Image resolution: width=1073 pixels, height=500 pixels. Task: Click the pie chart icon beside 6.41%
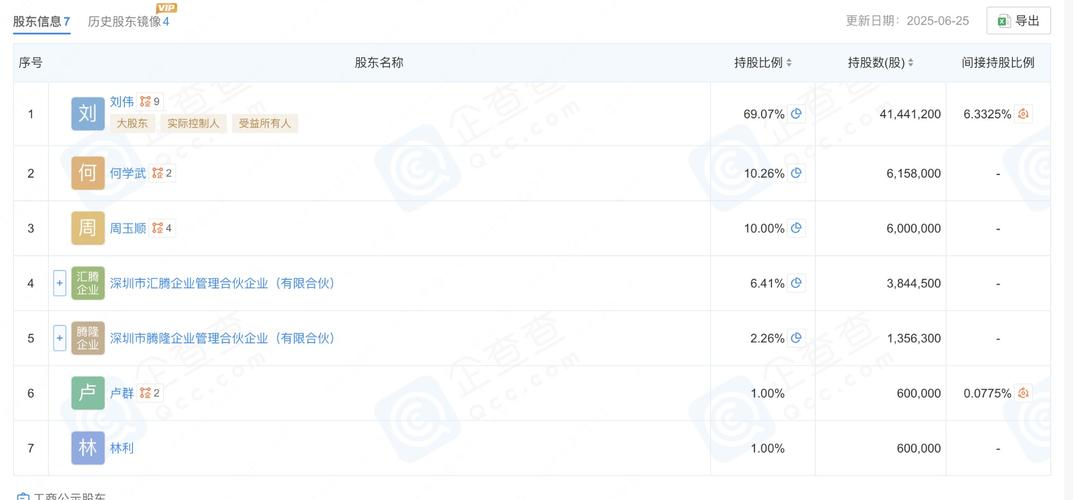(x=797, y=283)
